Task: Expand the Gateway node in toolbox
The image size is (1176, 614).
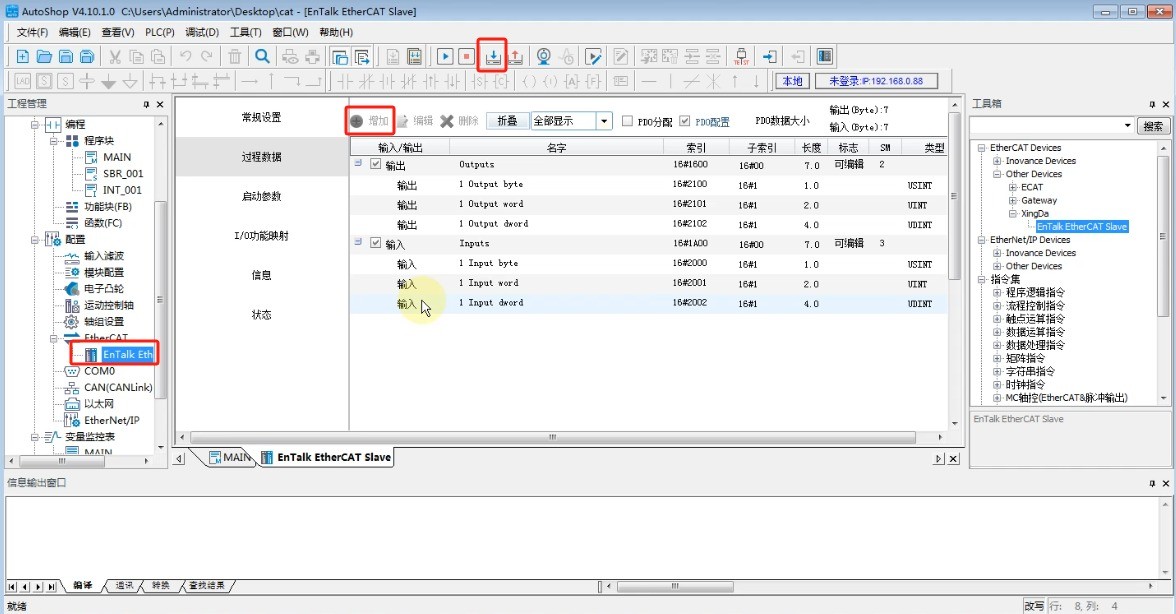Action: [1012, 200]
